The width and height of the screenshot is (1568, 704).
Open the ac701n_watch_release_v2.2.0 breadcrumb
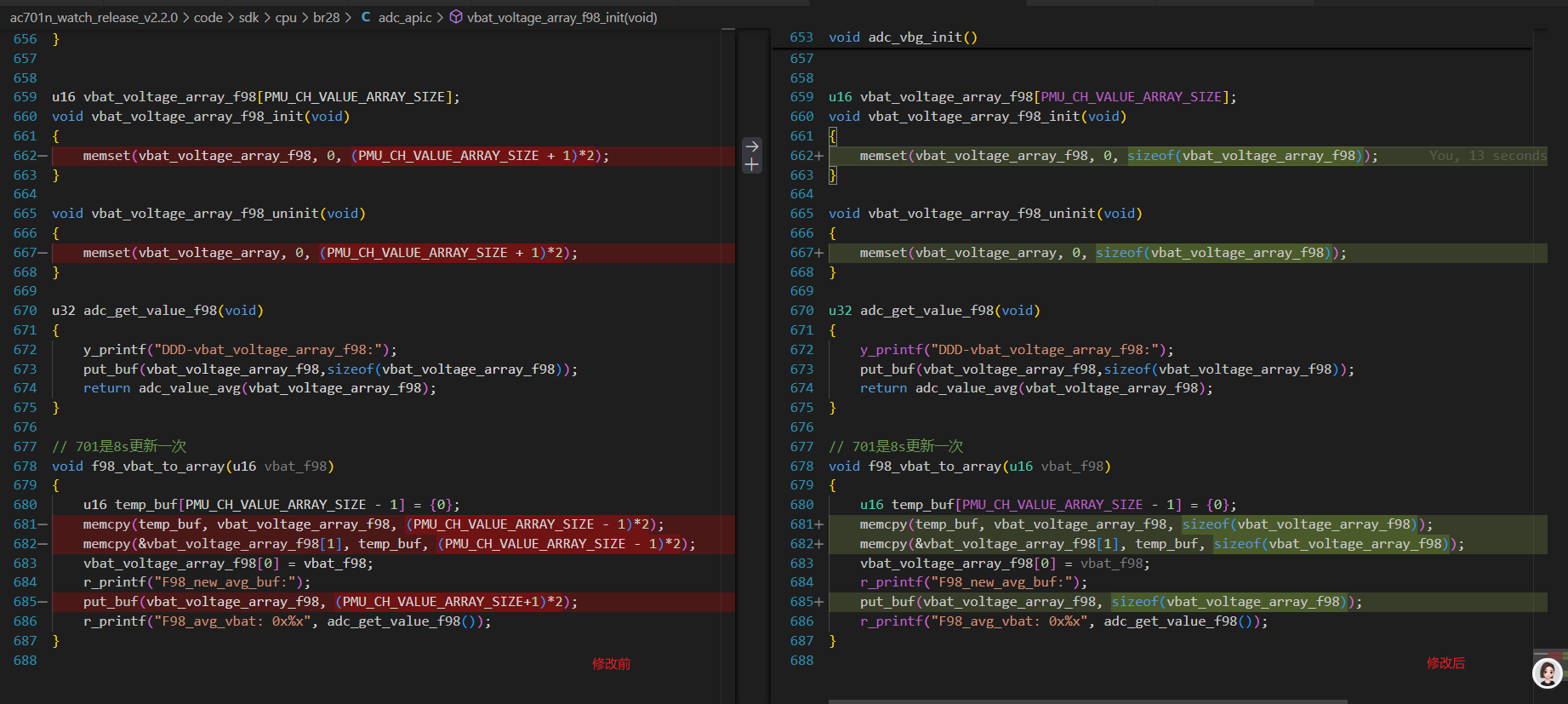[94, 17]
